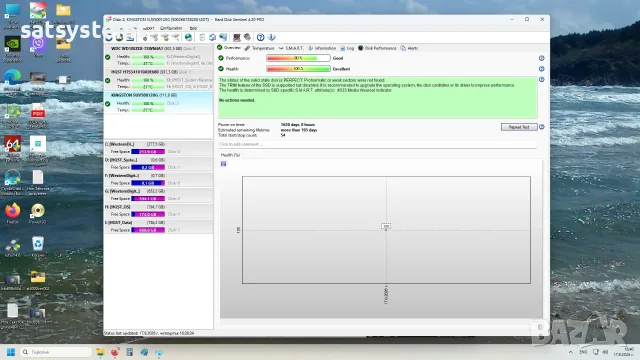
Task: Click the first disk test icon after the toolbar separator
Action: tap(144, 38)
